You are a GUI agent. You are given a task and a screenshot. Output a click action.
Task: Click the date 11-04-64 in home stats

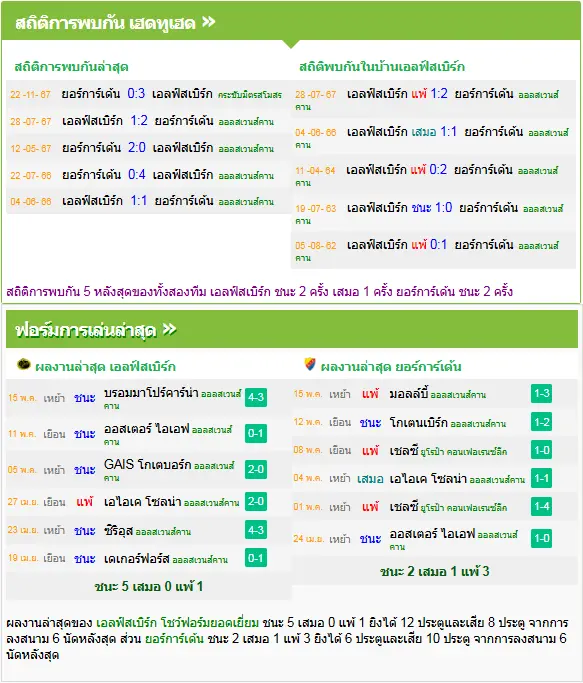pos(315,170)
